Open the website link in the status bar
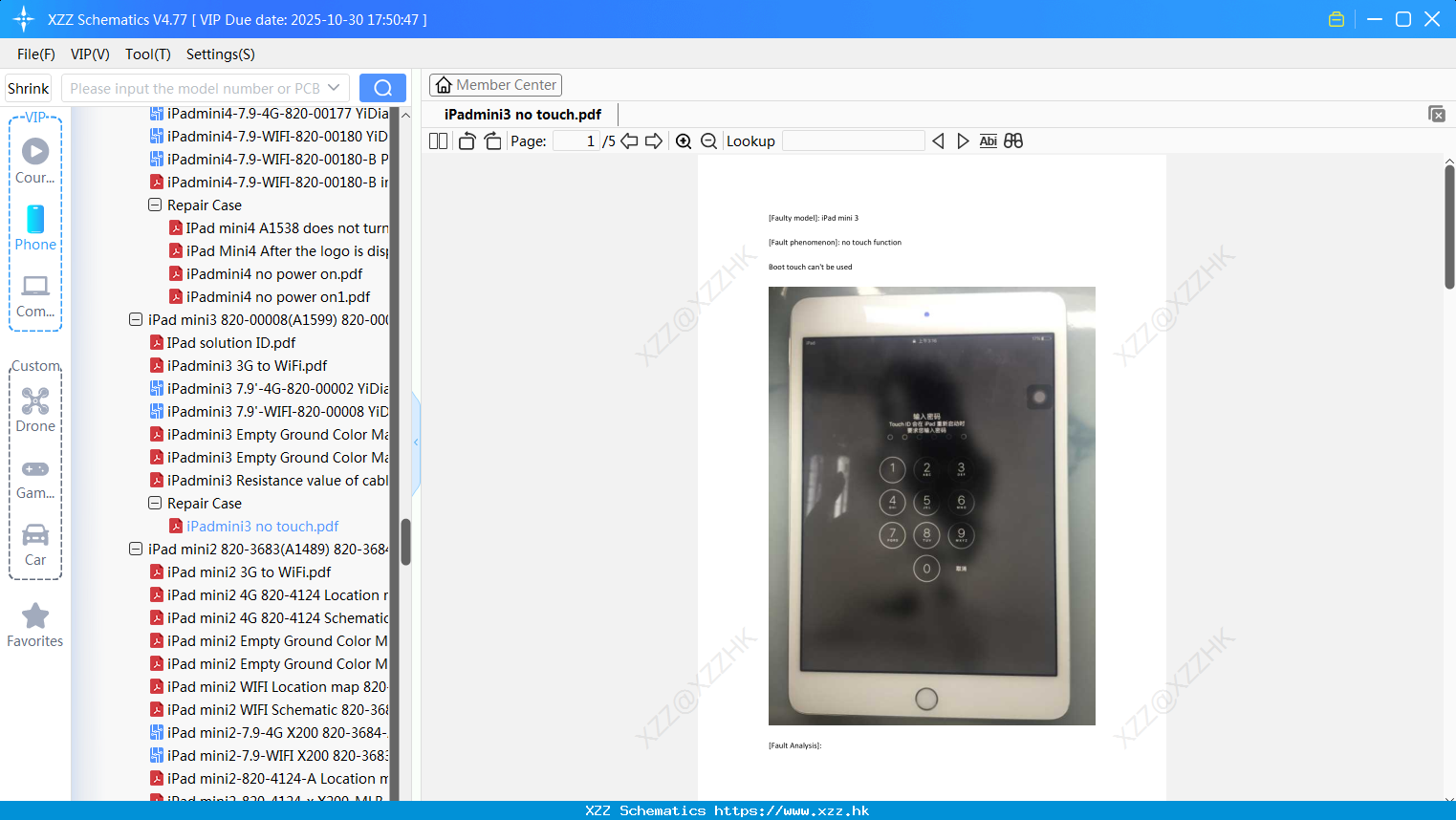Image resolution: width=1456 pixels, height=820 pixels. [792, 810]
